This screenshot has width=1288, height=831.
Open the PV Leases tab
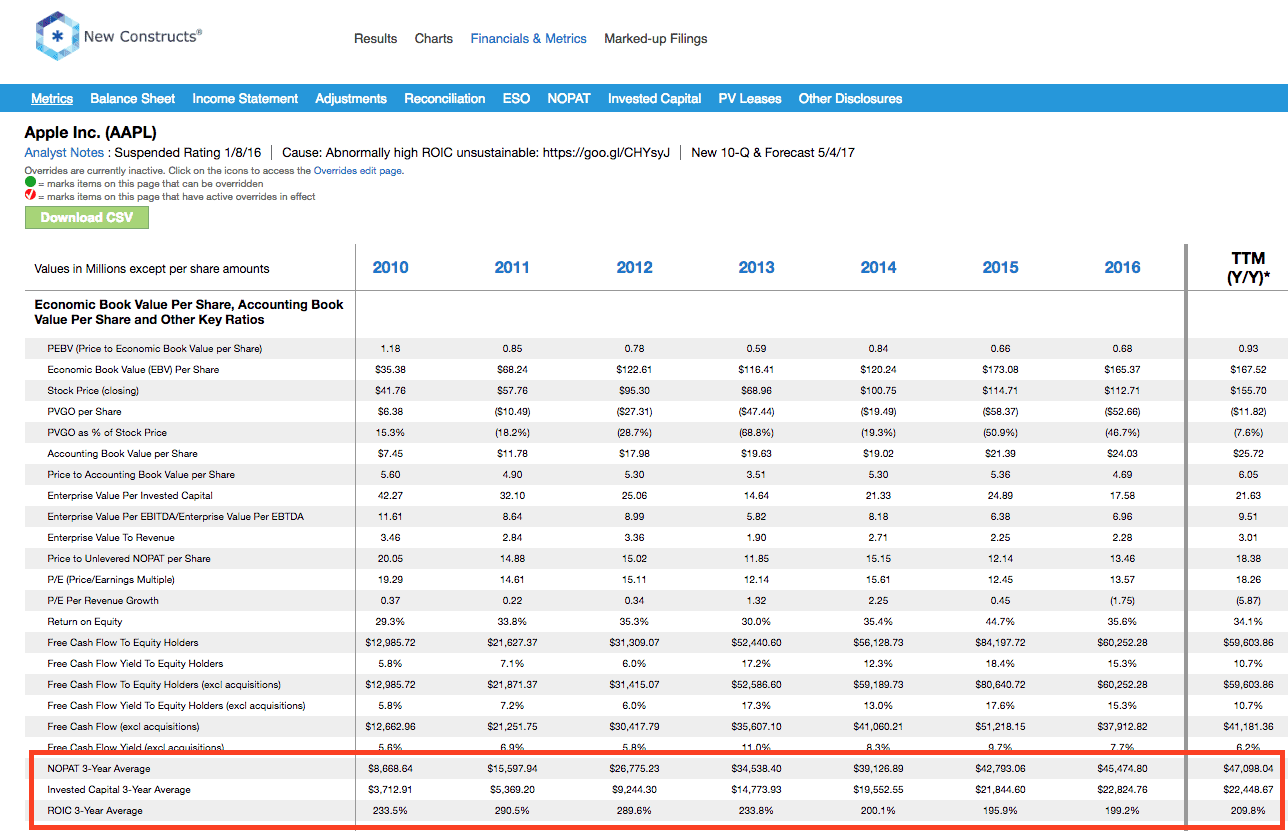pyautogui.click(x=750, y=98)
